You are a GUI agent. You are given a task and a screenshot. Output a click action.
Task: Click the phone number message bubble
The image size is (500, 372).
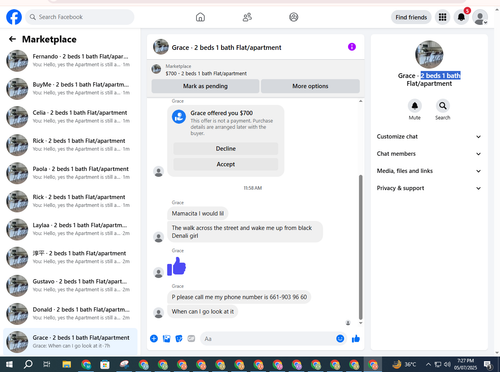[x=239, y=297]
